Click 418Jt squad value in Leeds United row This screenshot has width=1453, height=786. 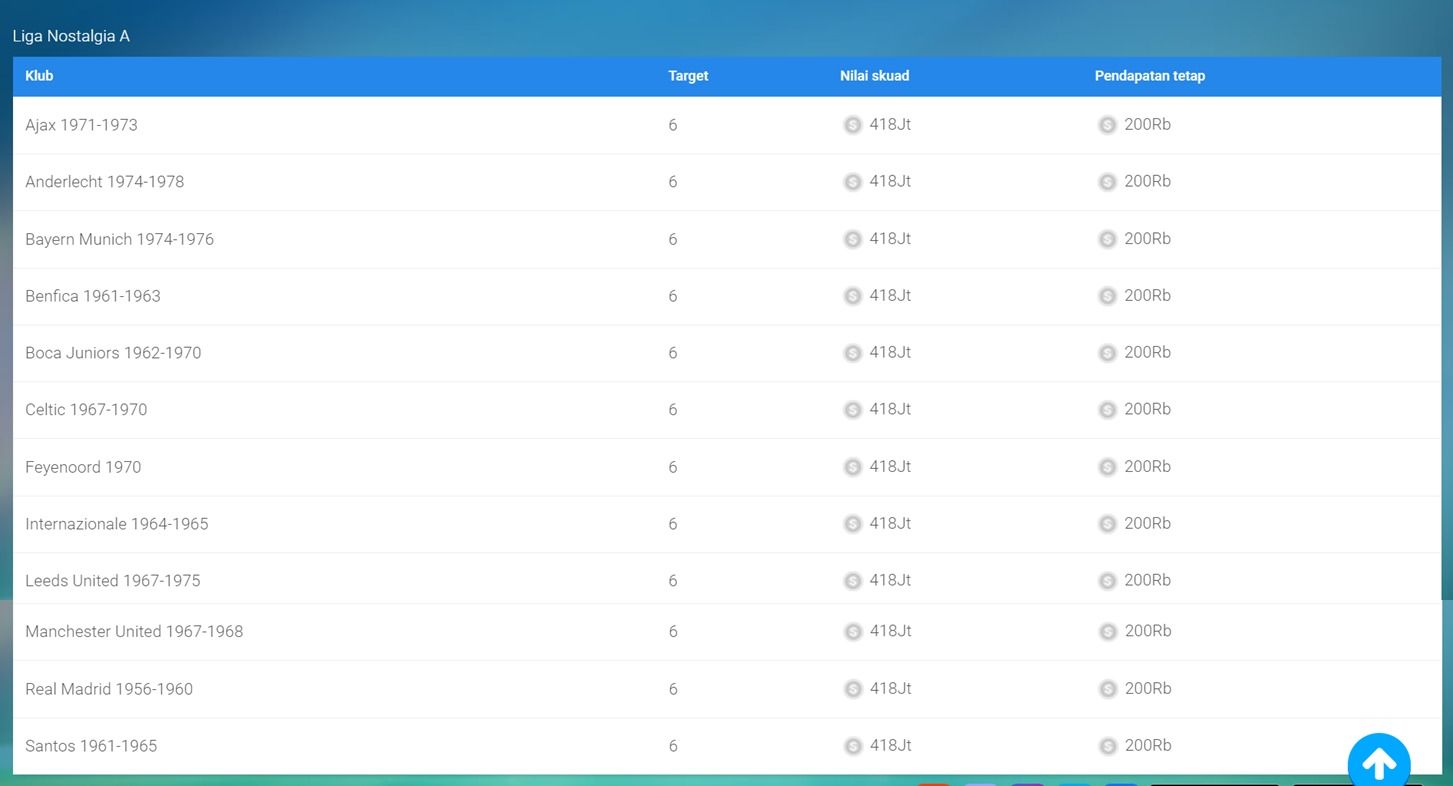pyautogui.click(x=890, y=580)
